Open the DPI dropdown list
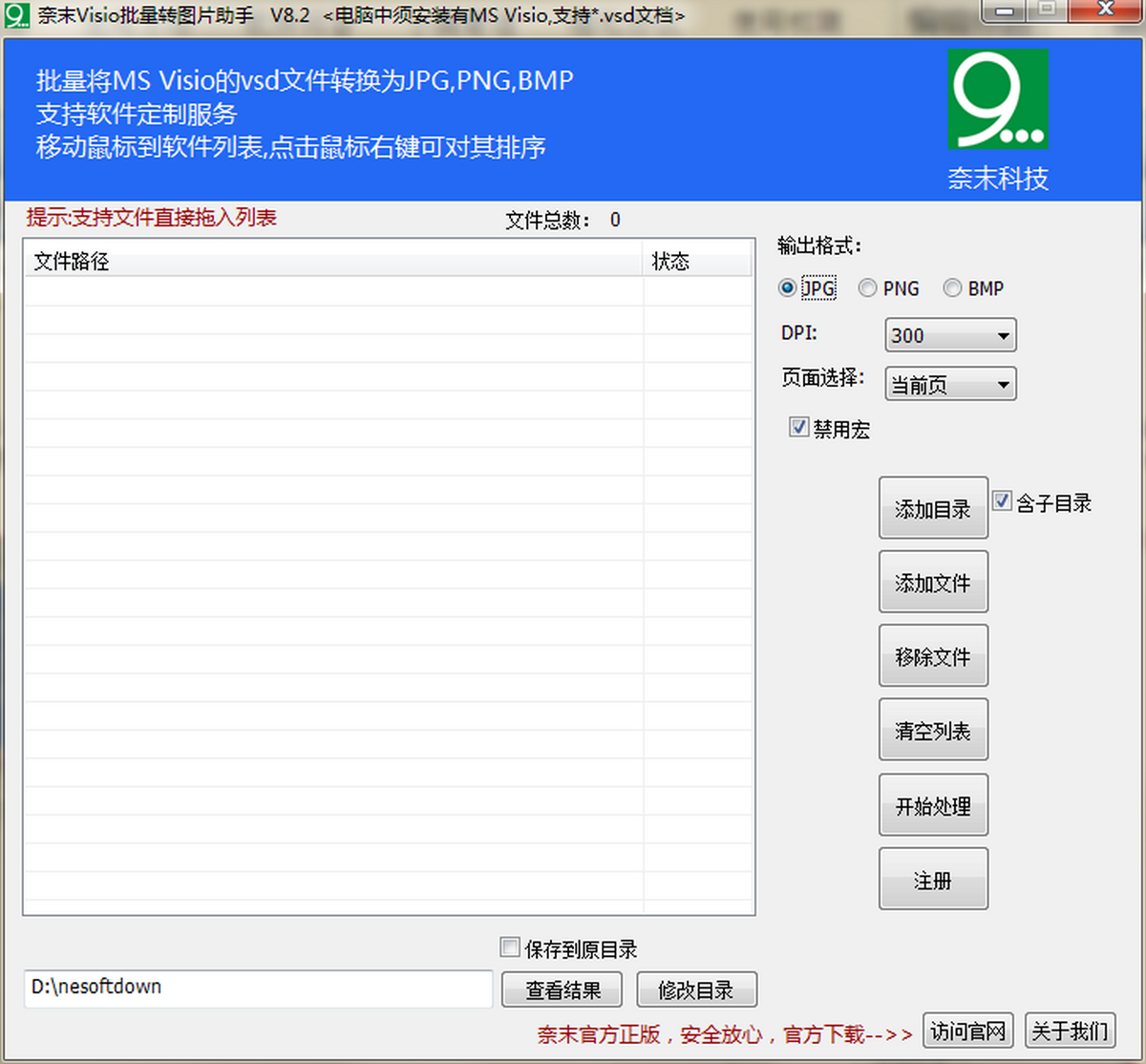1146x1064 pixels. pyautogui.click(x=1002, y=335)
